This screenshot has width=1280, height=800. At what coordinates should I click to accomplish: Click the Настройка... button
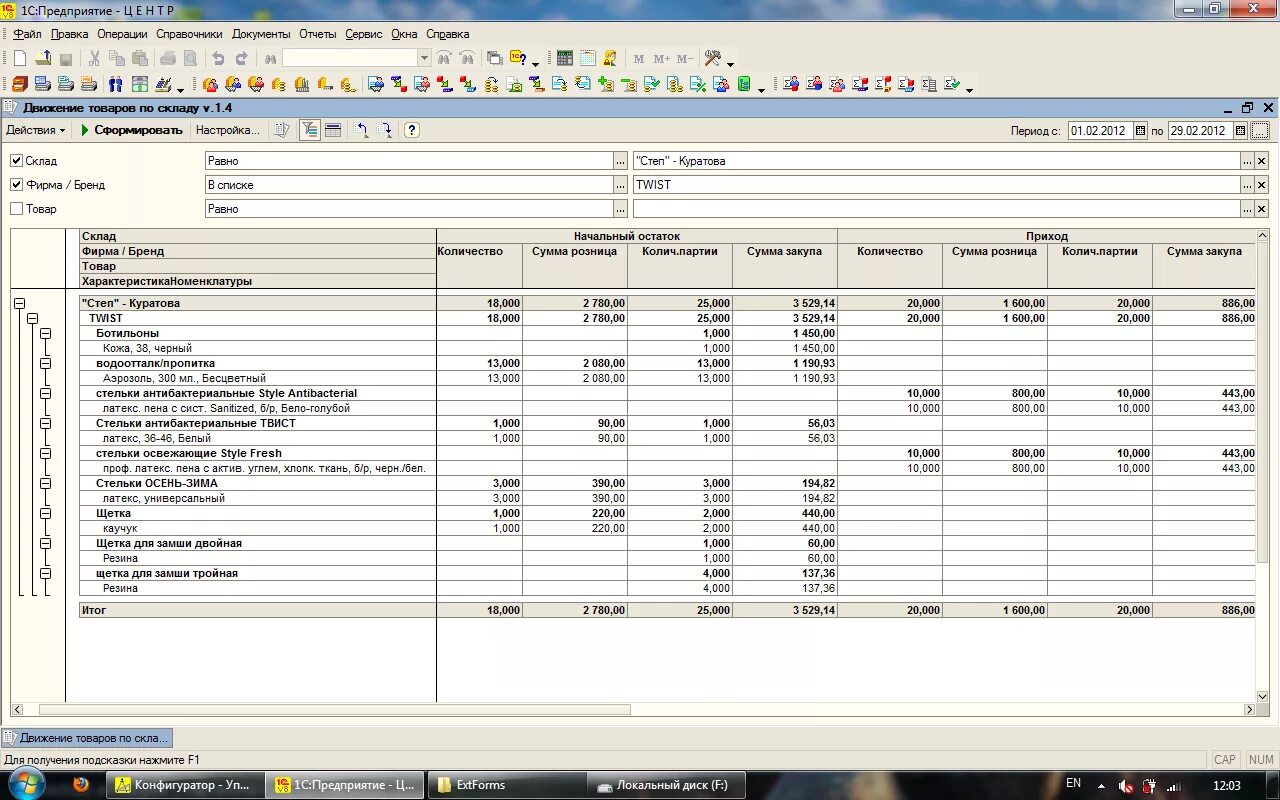(227, 130)
